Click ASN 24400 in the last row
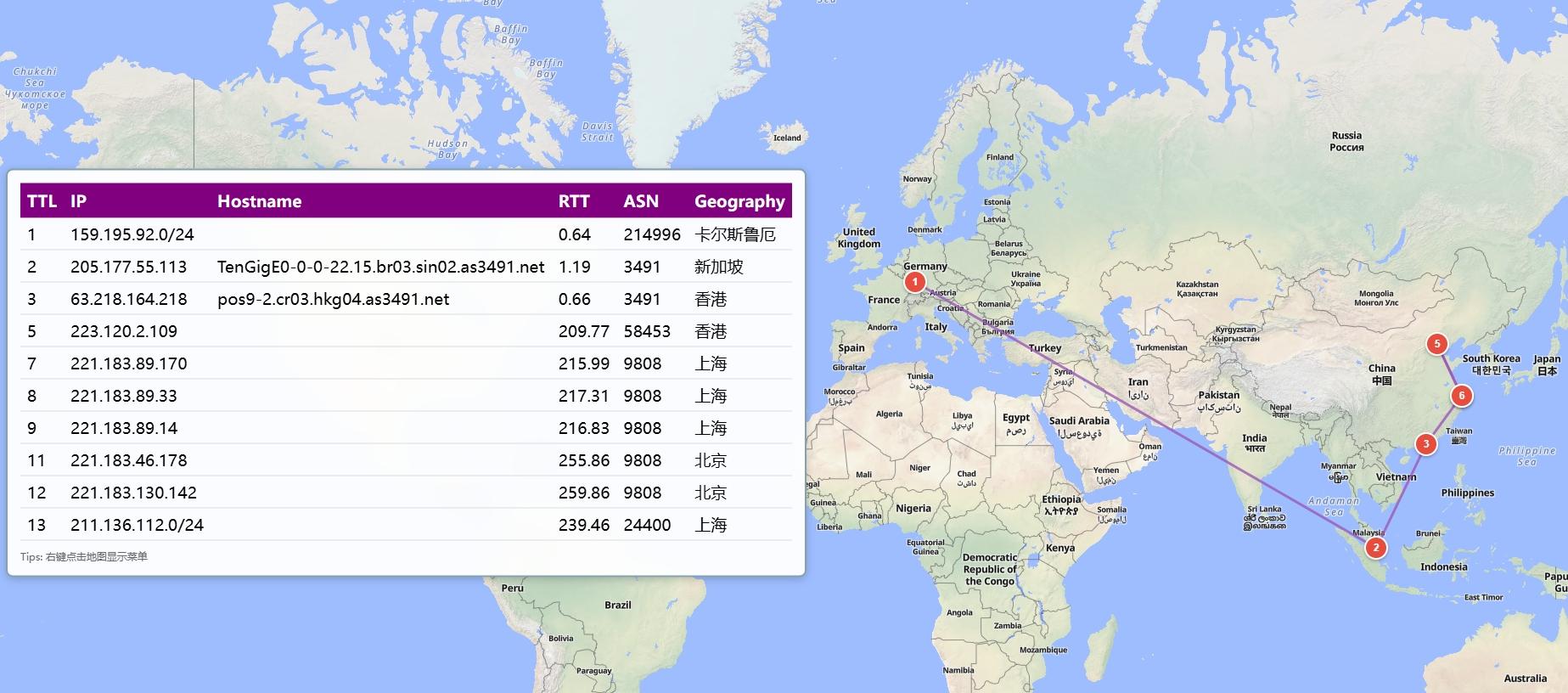Viewport: 1568px width, 693px height. 646,525
